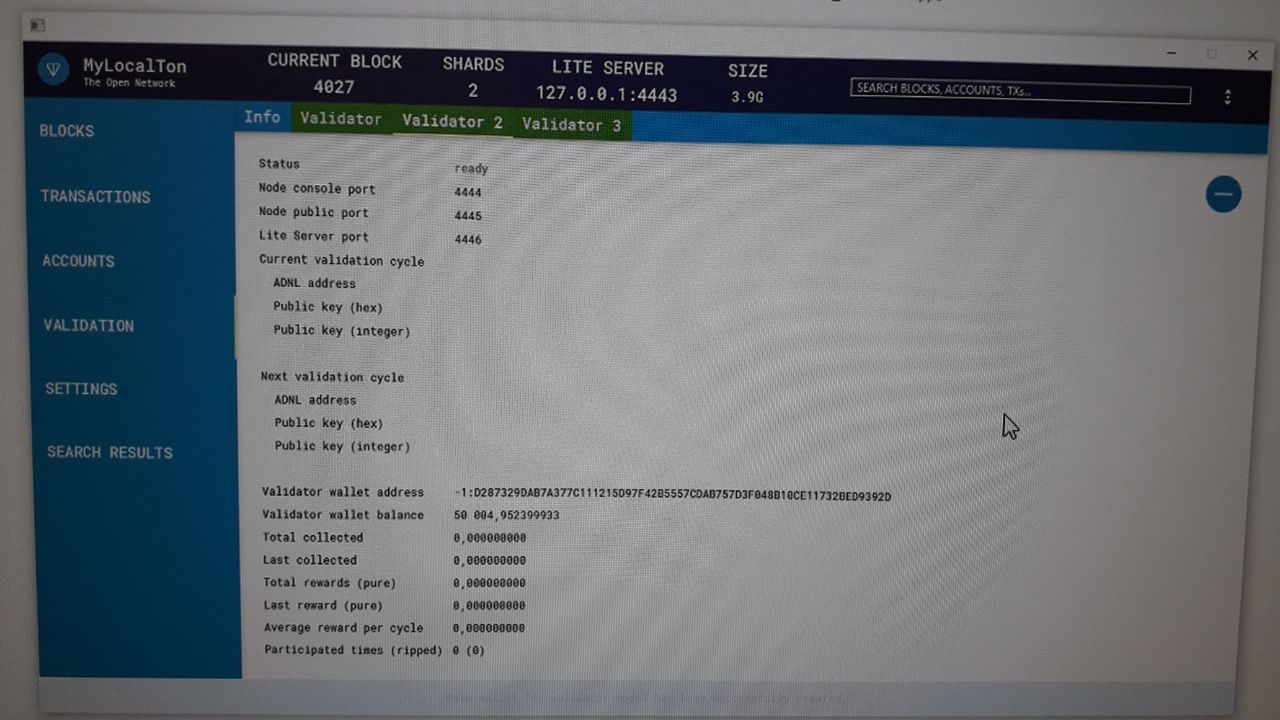Click the status message at the window bottom
Viewport: 1280px width, 720px height.
[x=643, y=697]
